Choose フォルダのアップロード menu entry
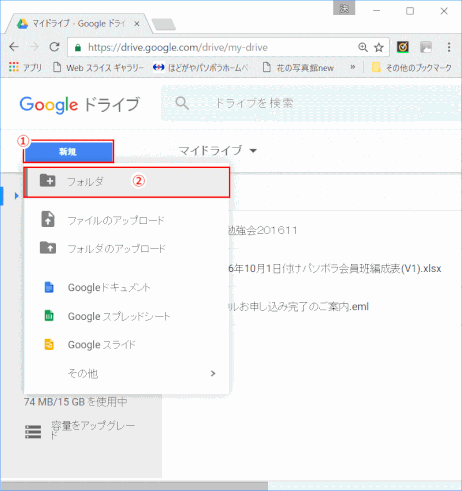462x491 pixels. click(116, 248)
